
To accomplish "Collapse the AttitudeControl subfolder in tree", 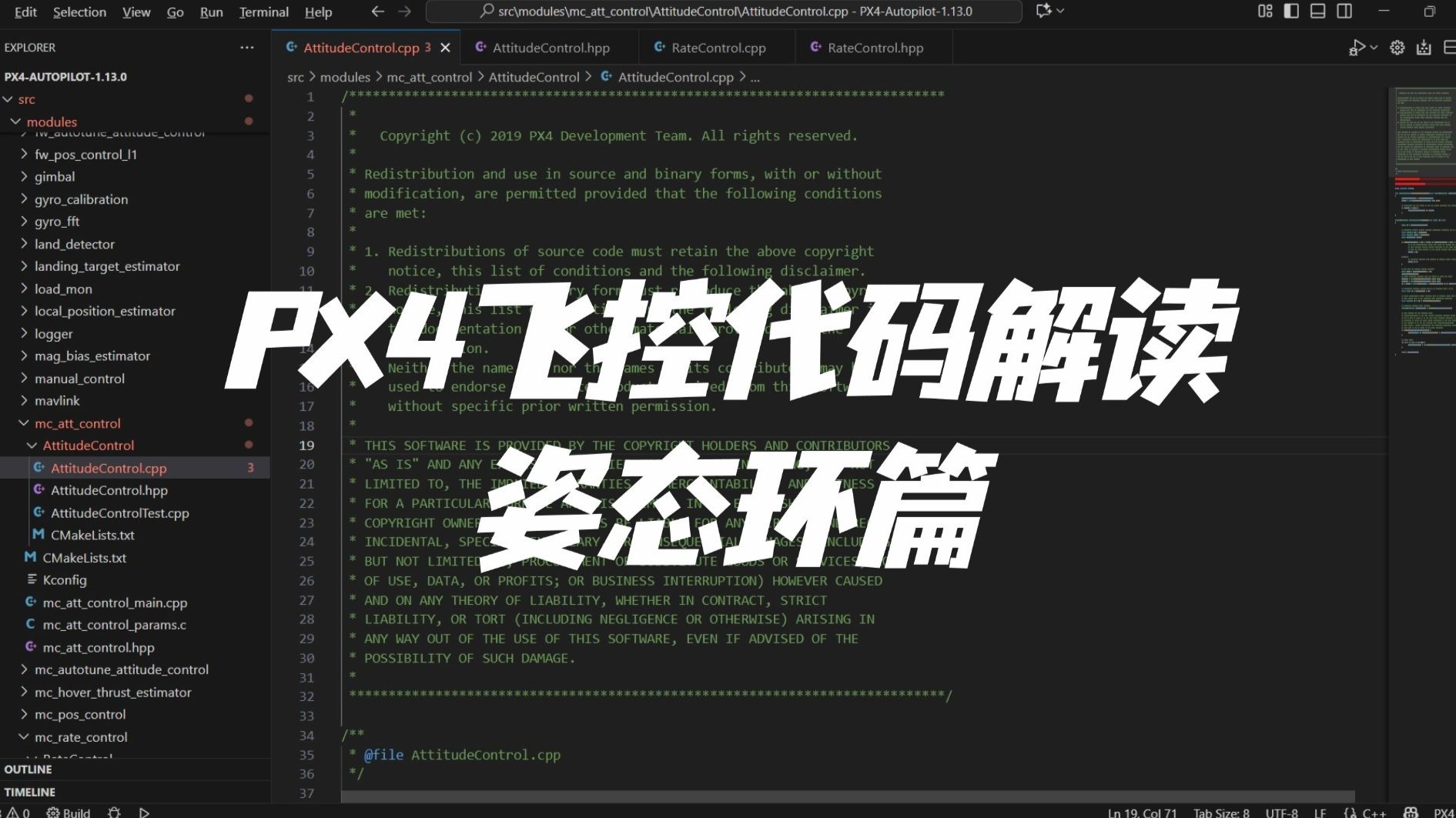I will click(32, 446).
